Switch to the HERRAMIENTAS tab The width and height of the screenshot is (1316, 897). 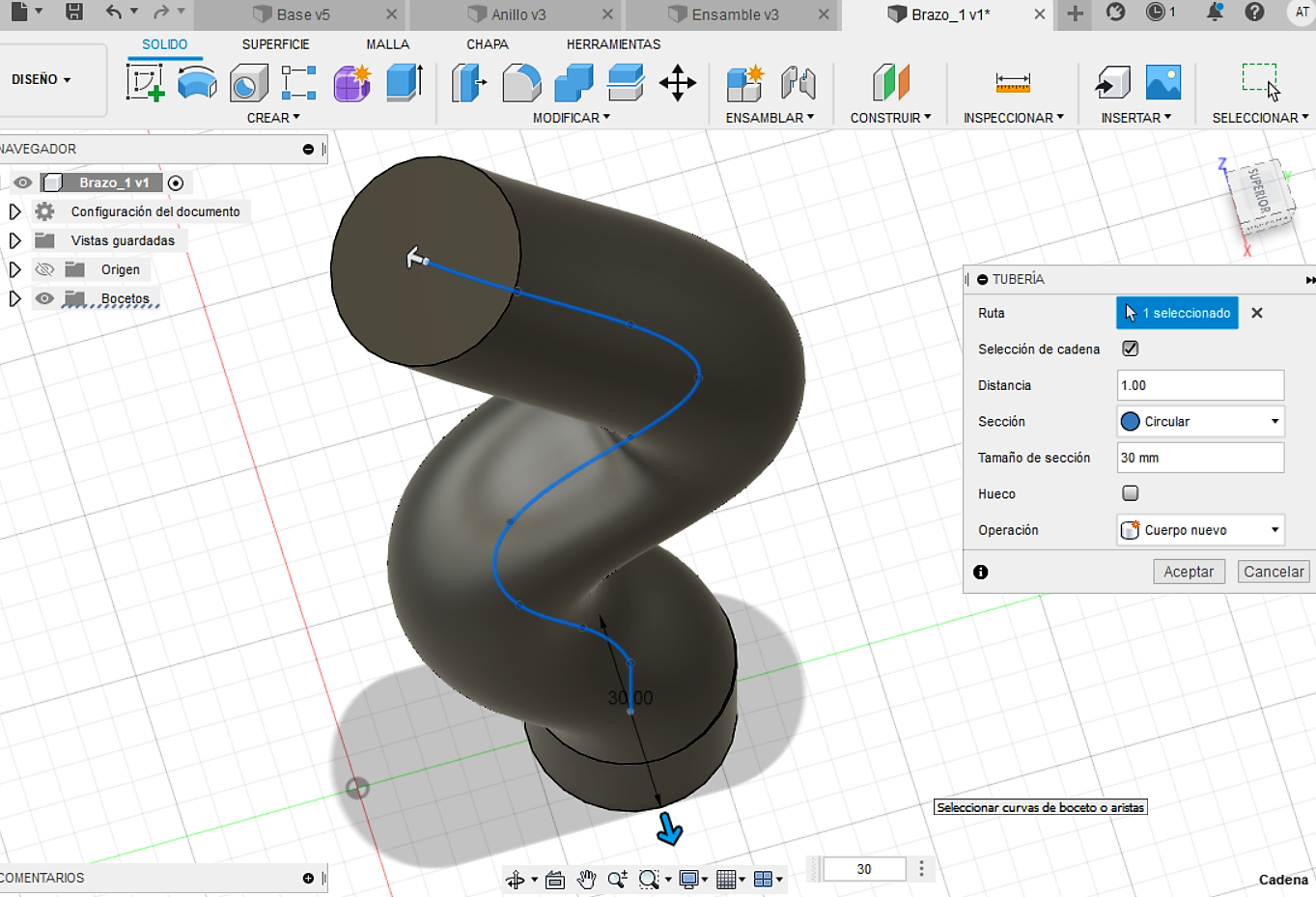point(614,44)
